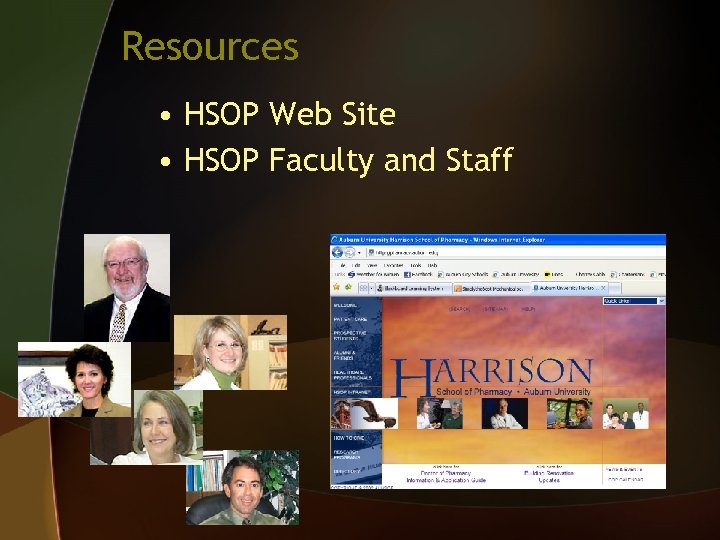Open the Auburn City Schools favorites link
The width and height of the screenshot is (720, 540).
click(462, 275)
